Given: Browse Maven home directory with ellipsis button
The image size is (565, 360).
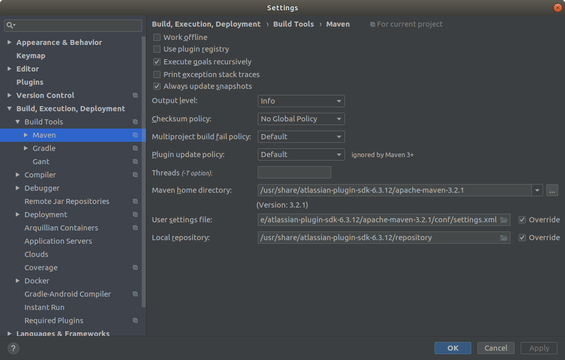Looking at the screenshot, I should click(552, 190).
